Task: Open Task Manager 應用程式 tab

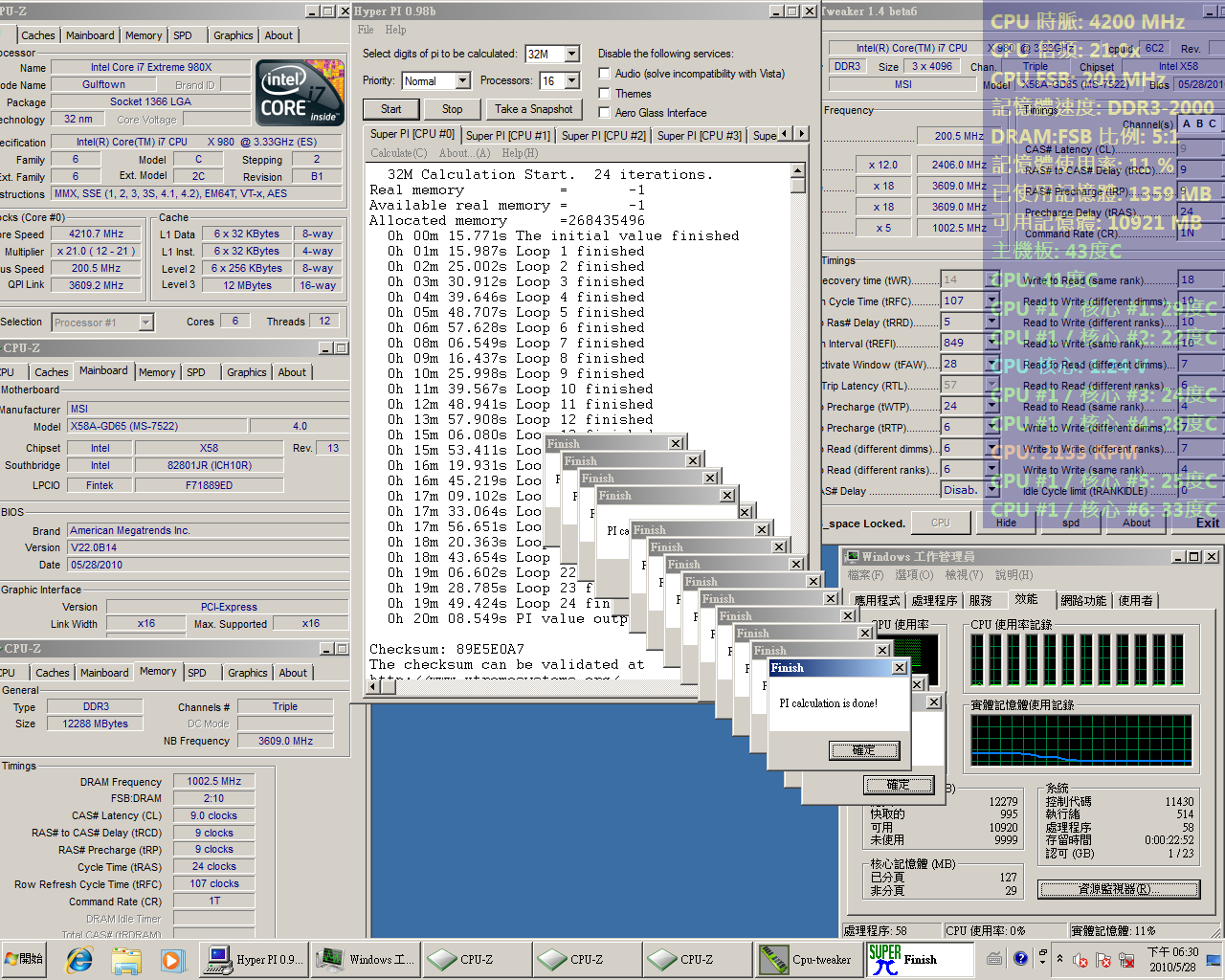Action: click(878, 600)
